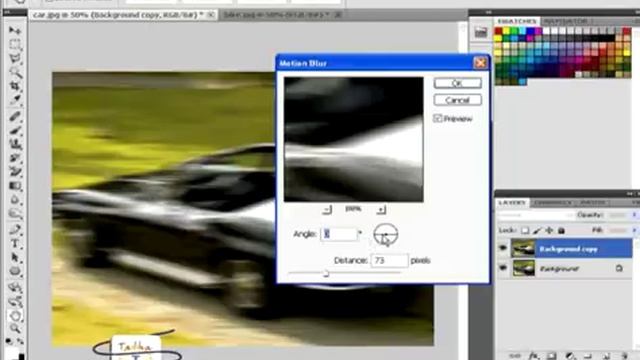The image size is (640, 360).
Task: Select the Brush tool
Action: [15, 131]
